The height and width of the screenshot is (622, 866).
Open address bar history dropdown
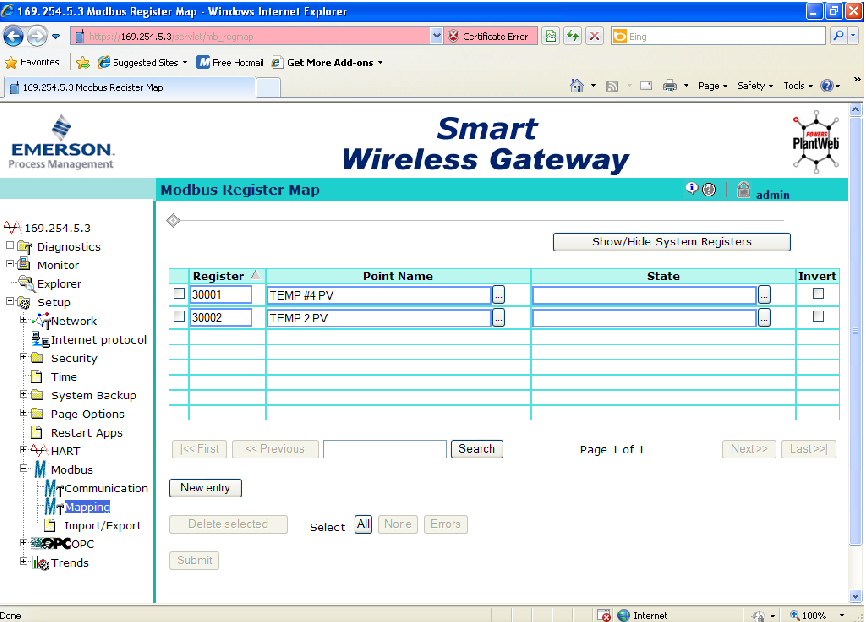436,36
